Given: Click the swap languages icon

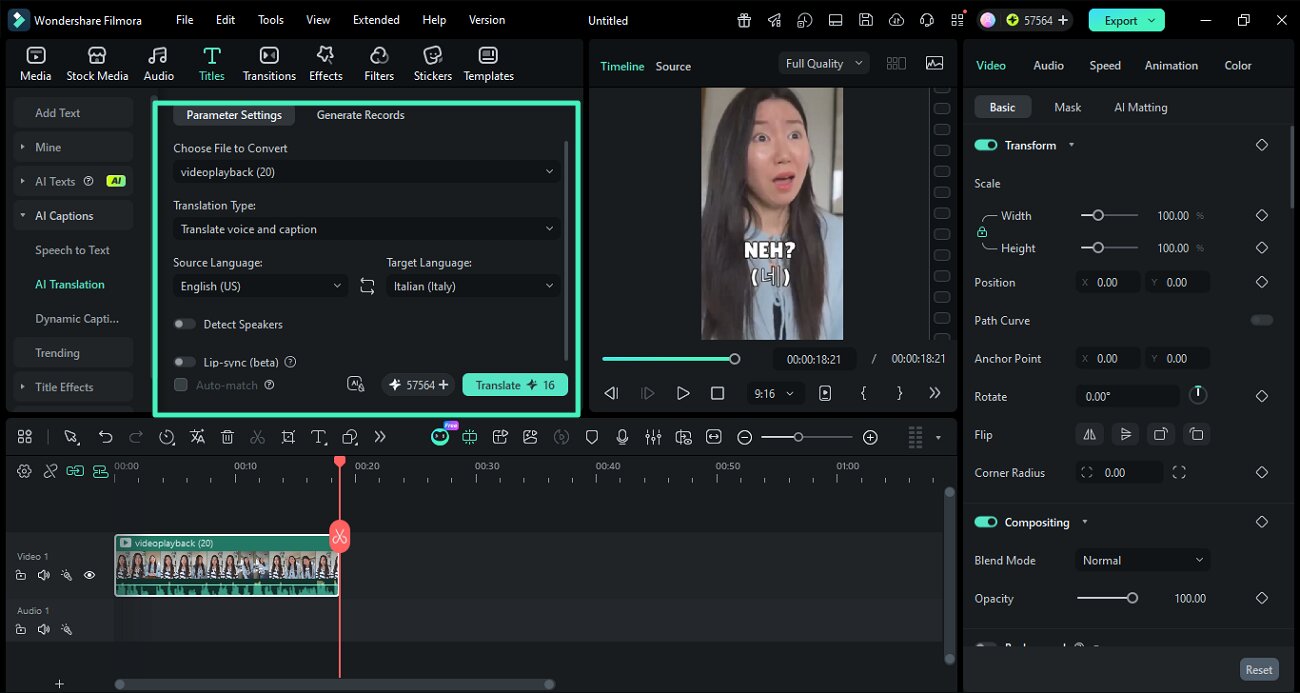Looking at the screenshot, I should pyautogui.click(x=367, y=286).
